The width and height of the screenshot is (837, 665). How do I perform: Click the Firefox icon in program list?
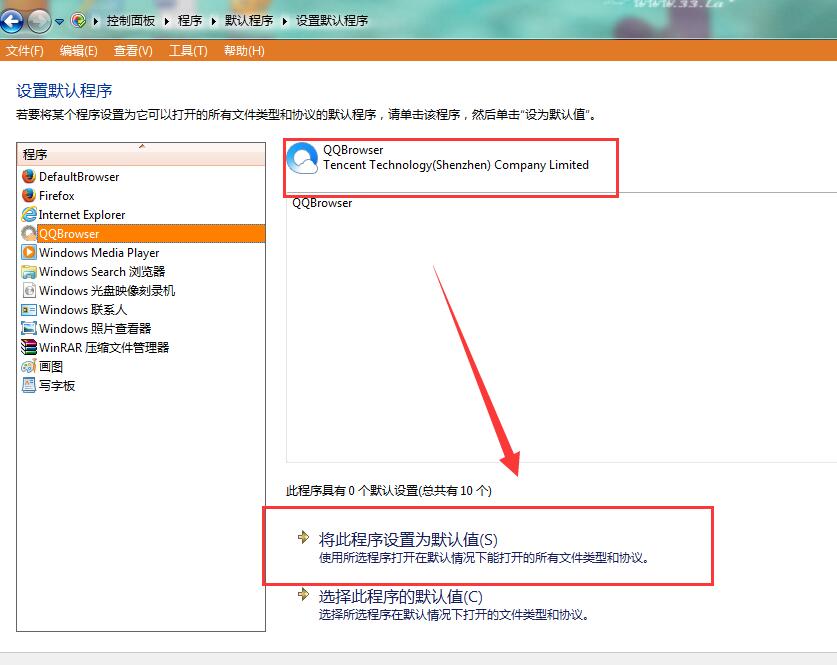pyautogui.click(x=29, y=195)
